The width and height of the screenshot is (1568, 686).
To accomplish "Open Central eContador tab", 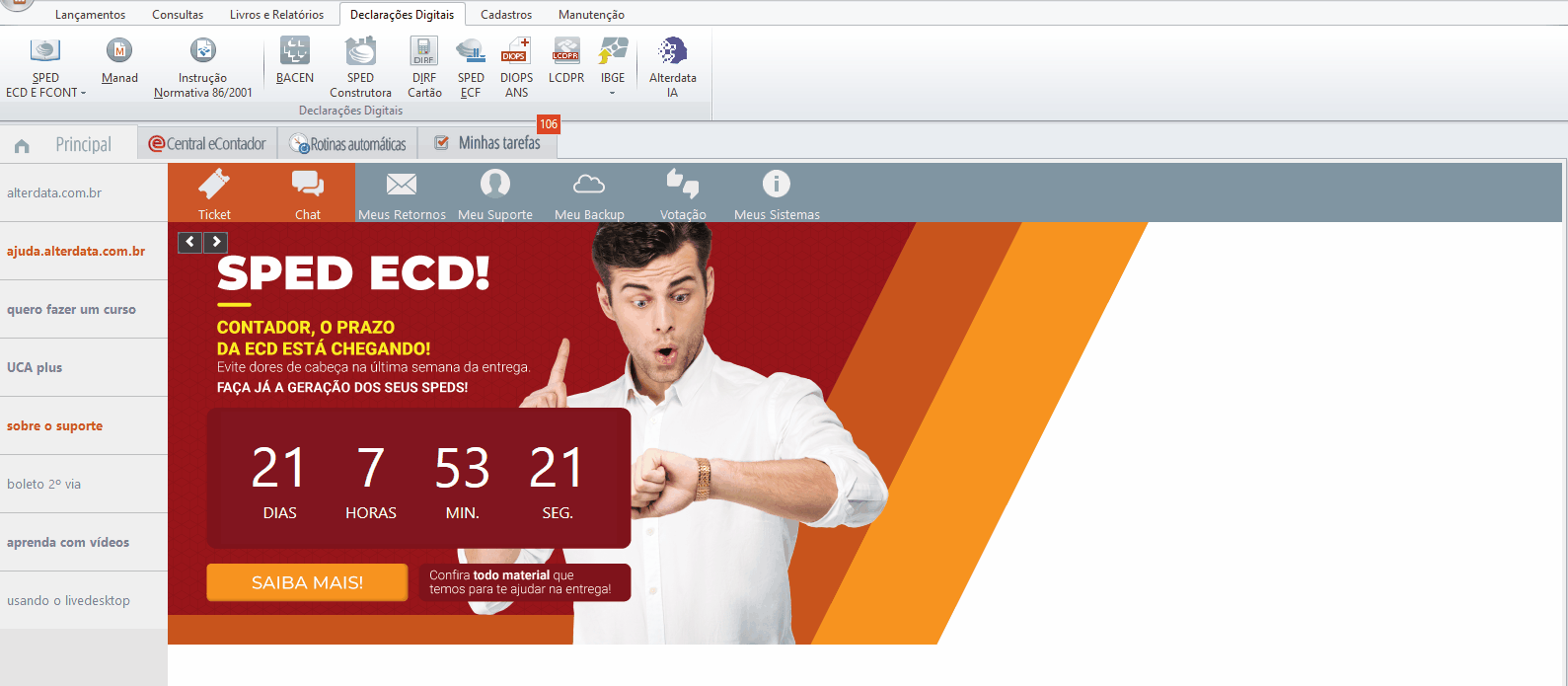I will [x=207, y=144].
